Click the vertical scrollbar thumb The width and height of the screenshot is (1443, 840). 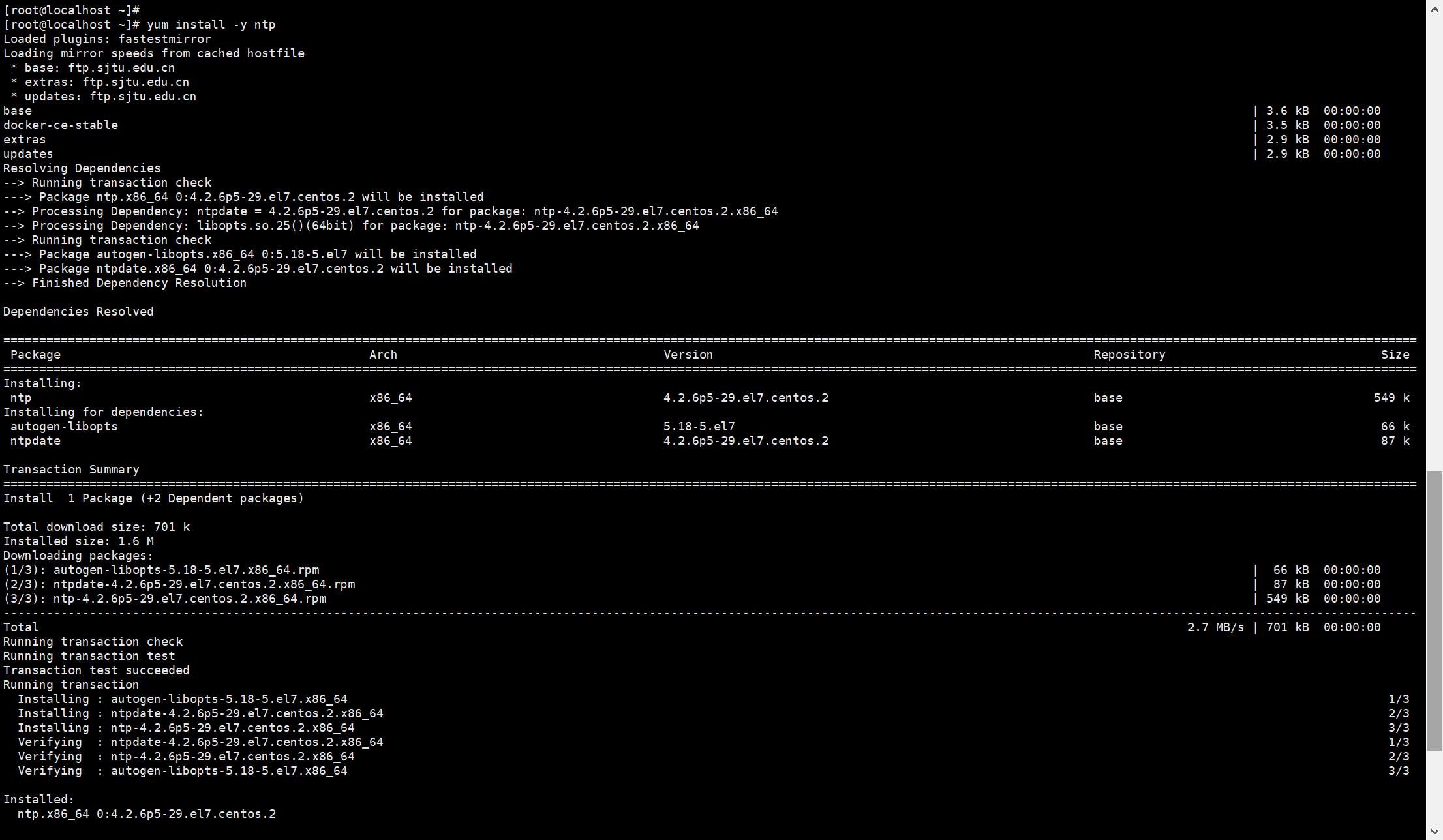coord(1435,609)
